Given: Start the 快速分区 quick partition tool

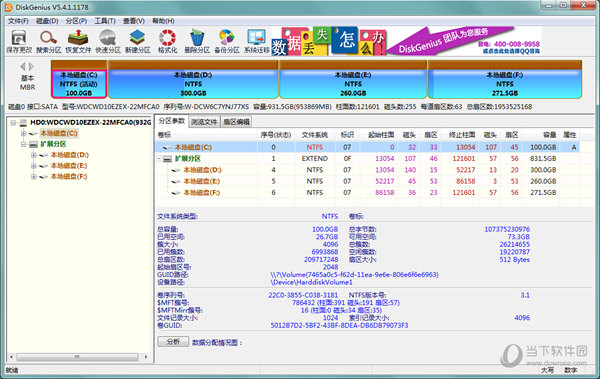Looking at the screenshot, I should click(108, 41).
